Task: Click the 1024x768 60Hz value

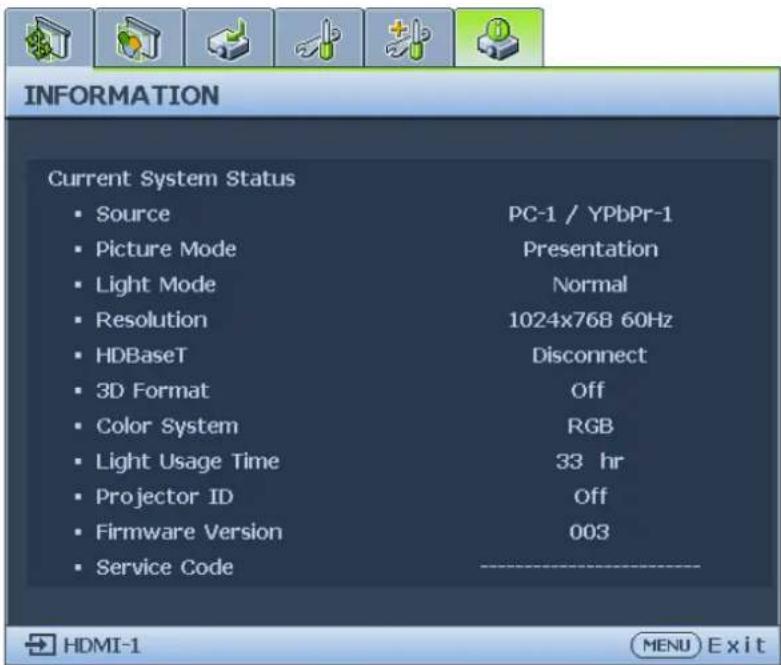Action: tap(590, 320)
